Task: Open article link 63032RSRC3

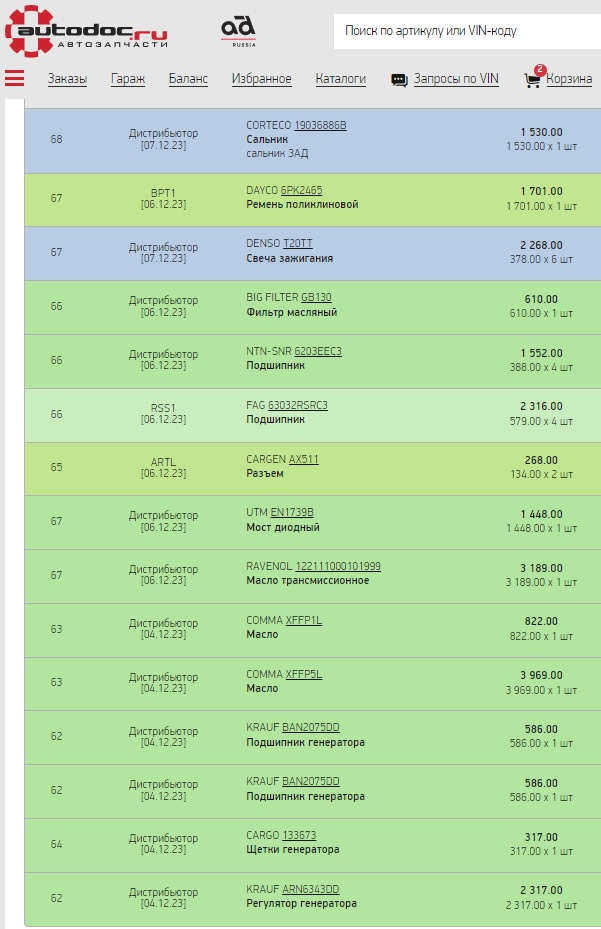Action: (298, 405)
